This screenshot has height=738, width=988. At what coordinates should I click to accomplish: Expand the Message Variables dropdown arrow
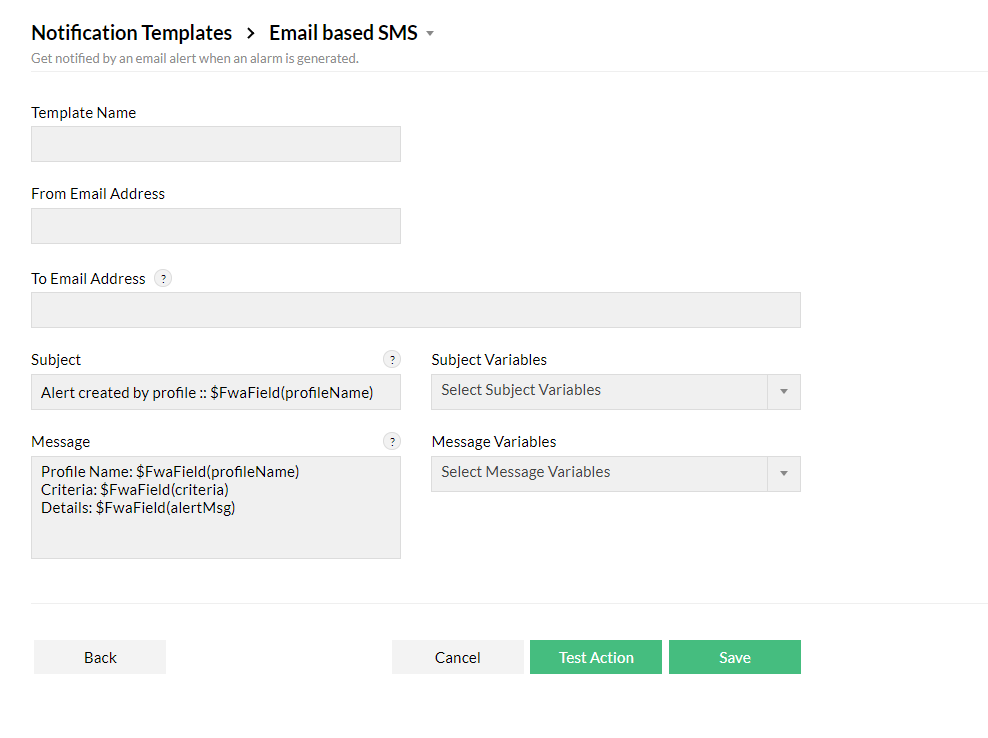tap(786, 474)
